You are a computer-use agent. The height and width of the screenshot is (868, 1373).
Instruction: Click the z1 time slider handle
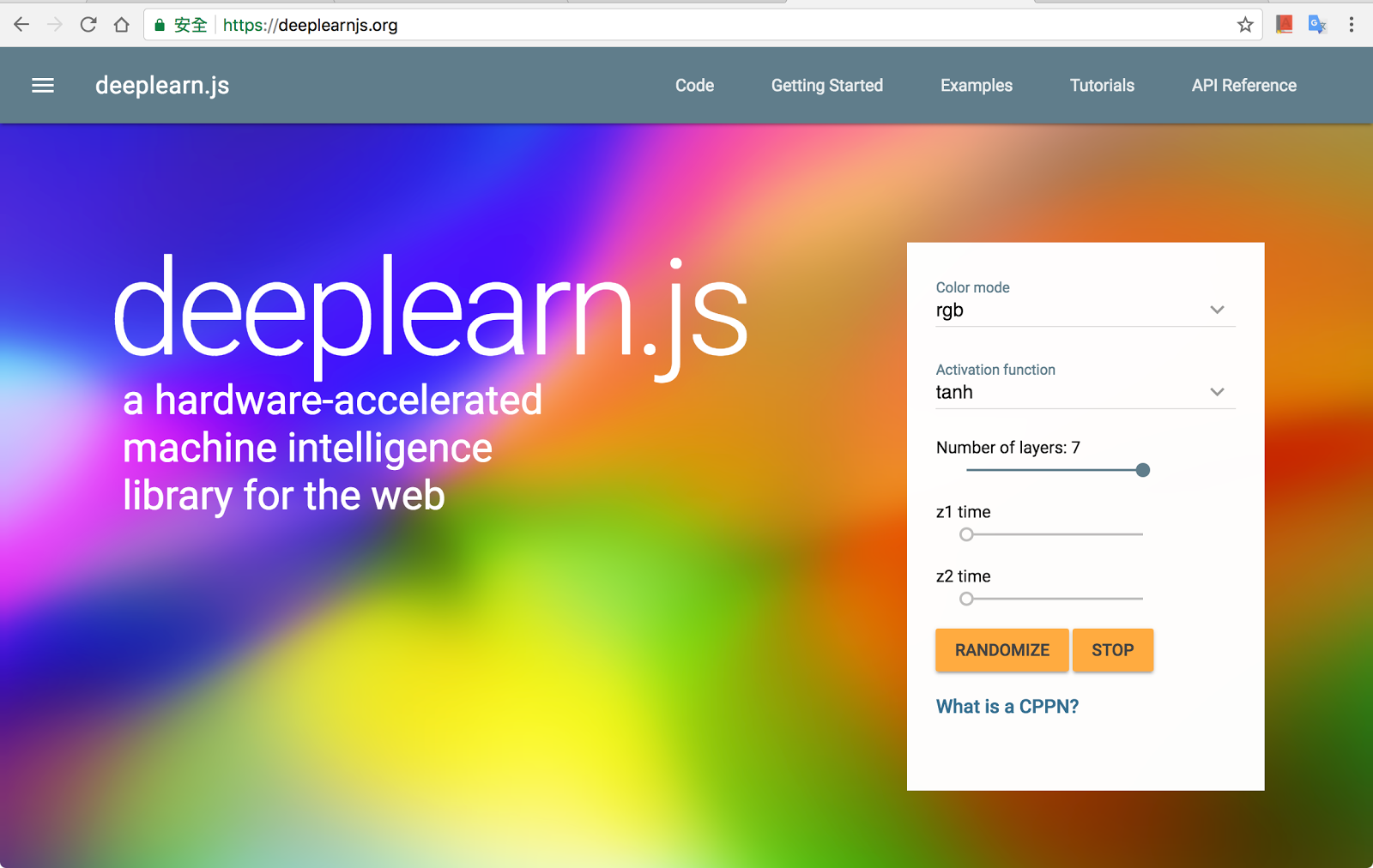click(x=966, y=534)
